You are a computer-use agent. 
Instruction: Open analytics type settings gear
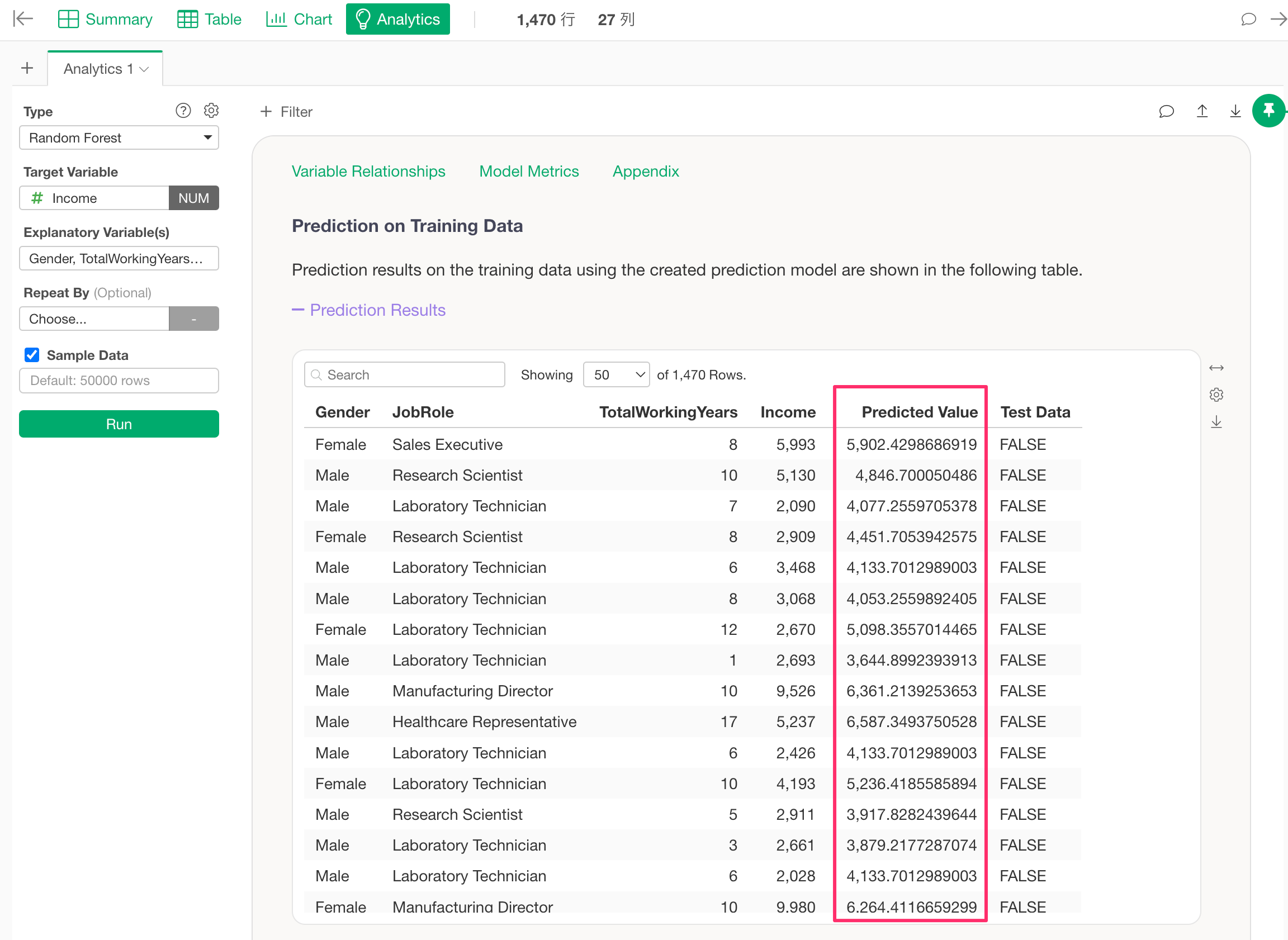211,111
